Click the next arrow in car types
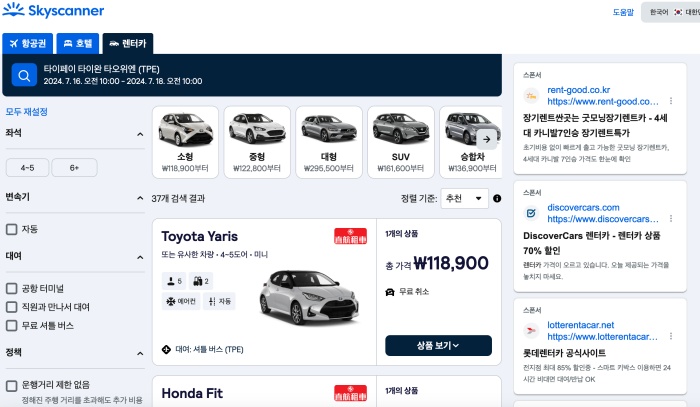The width and height of the screenshot is (700, 407). tap(486, 139)
